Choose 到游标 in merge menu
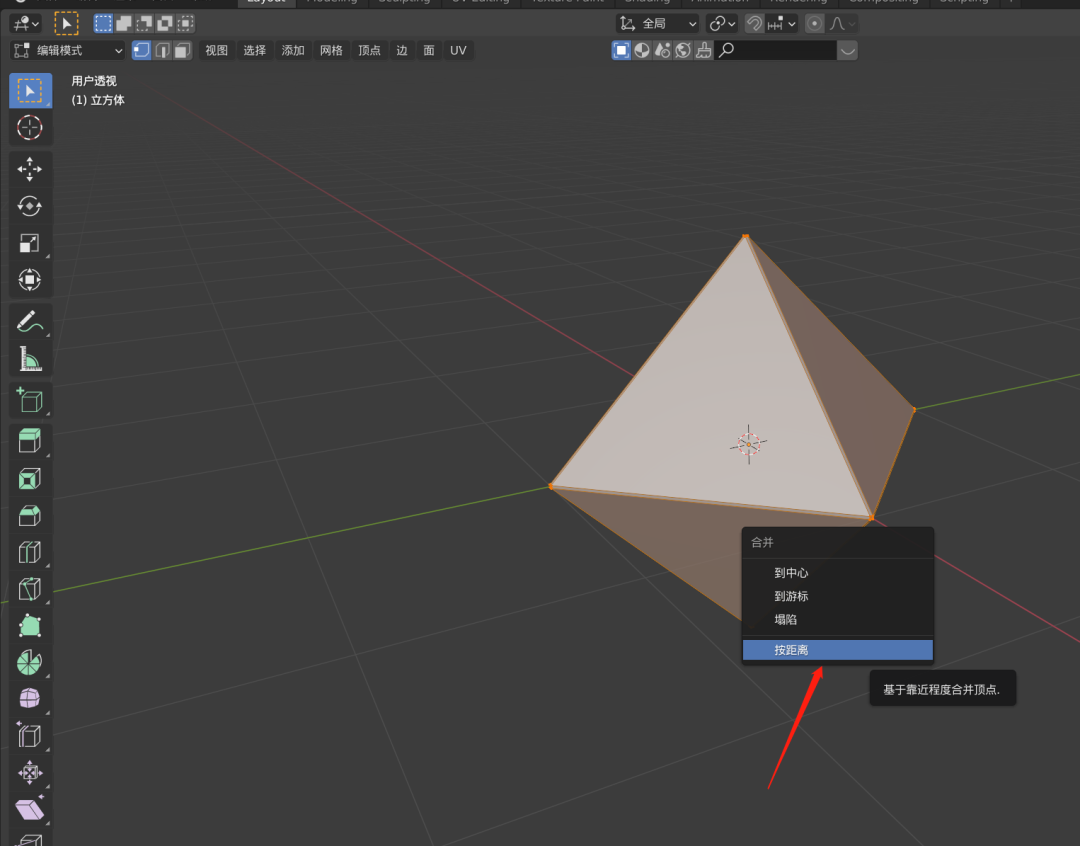The height and width of the screenshot is (846, 1080). tap(838, 596)
